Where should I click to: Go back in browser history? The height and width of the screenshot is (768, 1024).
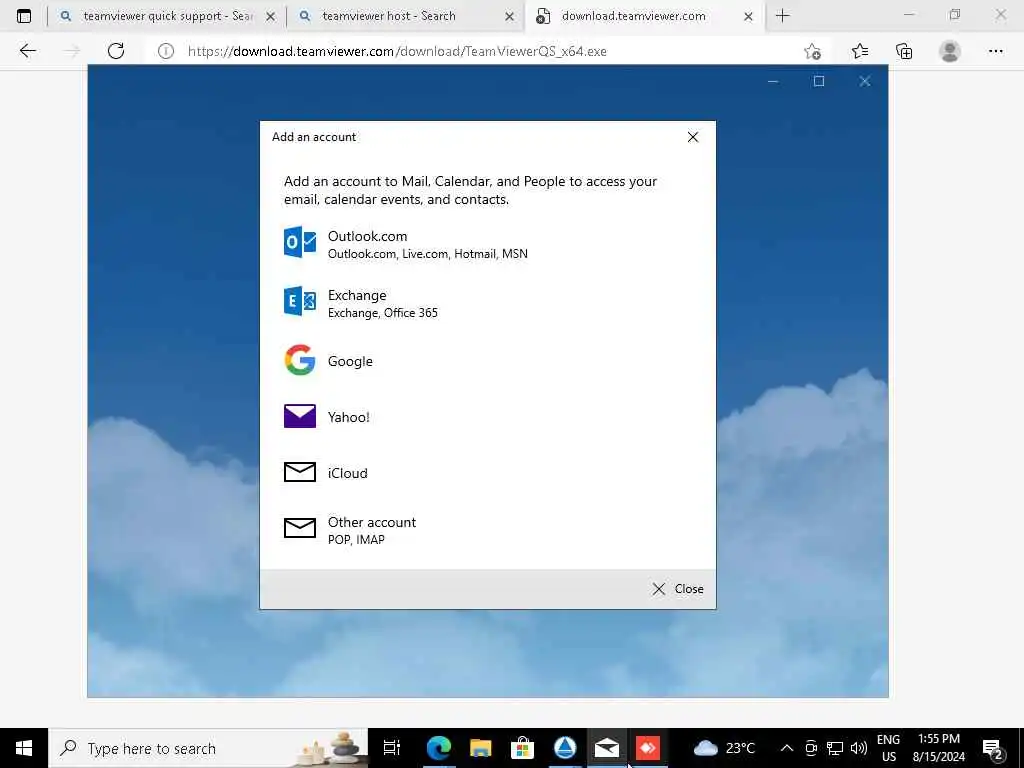pyautogui.click(x=27, y=51)
